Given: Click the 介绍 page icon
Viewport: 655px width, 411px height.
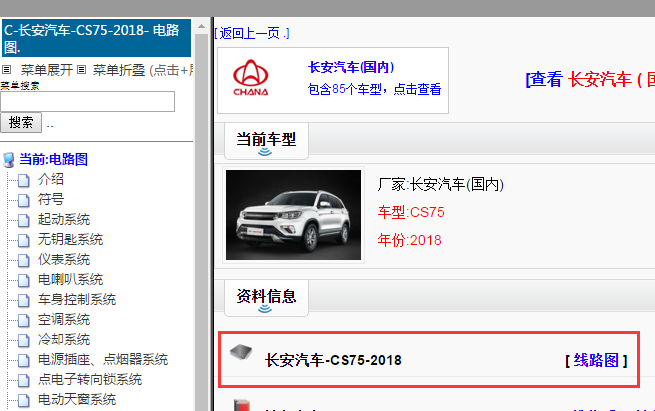Looking at the screenshot, I should pyautogui.click(x=24, y=180).
